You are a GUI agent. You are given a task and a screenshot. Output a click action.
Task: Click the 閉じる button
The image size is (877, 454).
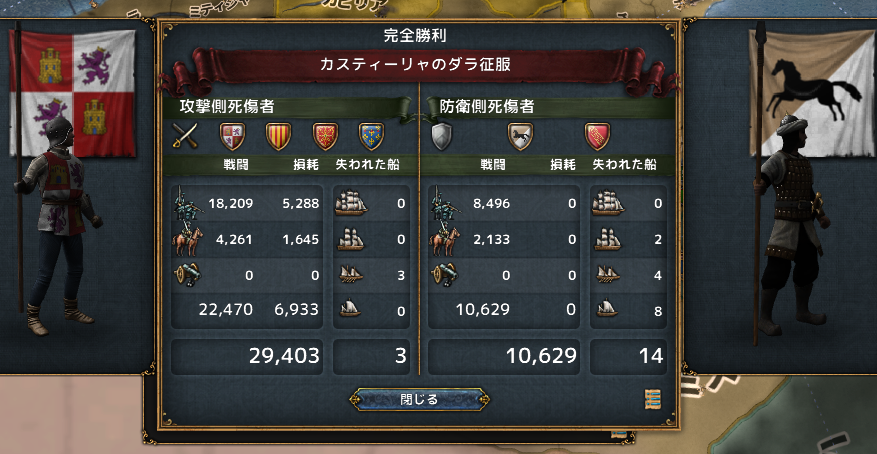[x=419, y=399]
